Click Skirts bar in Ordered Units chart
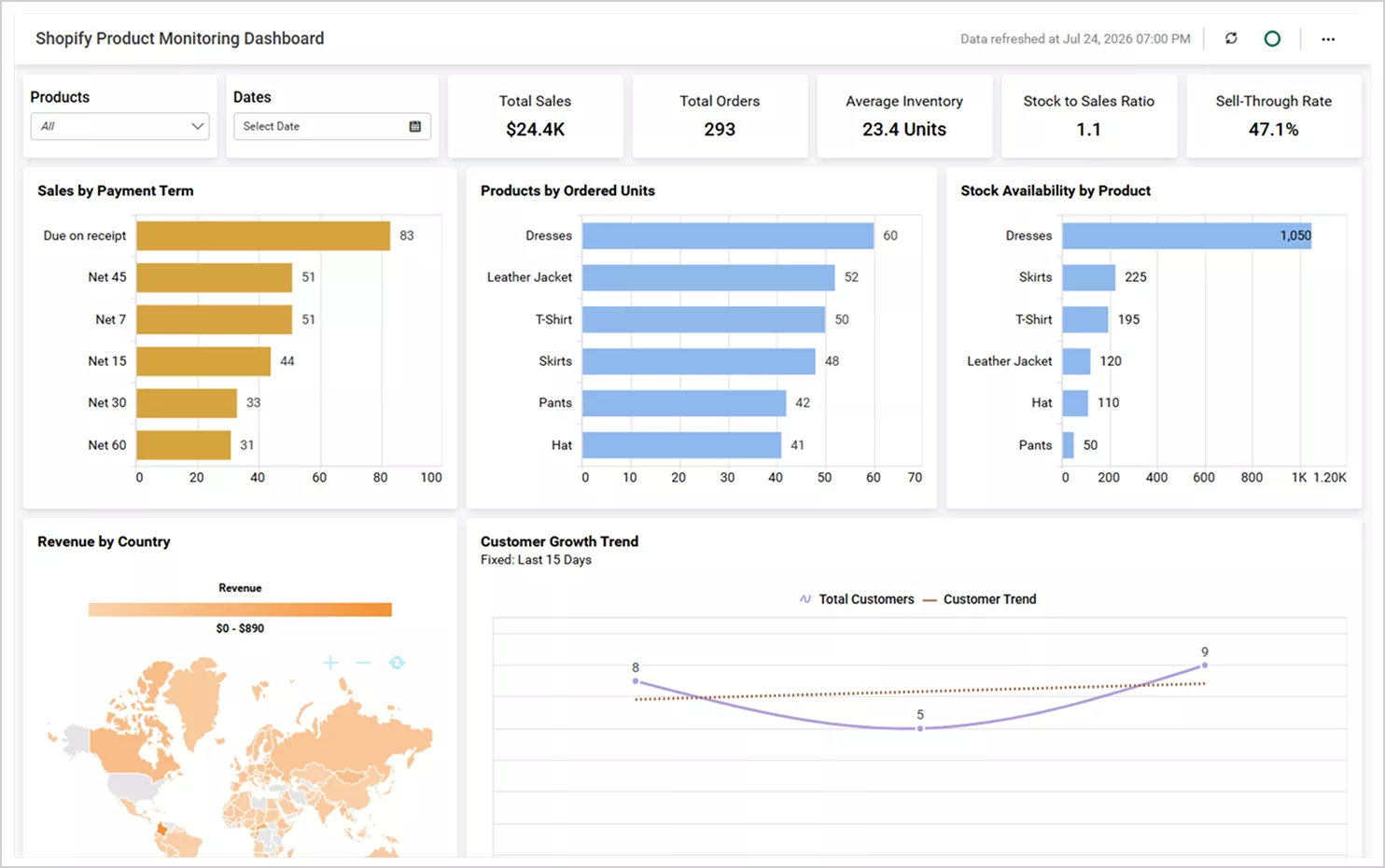The height and width of the screenshot is (868, 1385). 699,361
